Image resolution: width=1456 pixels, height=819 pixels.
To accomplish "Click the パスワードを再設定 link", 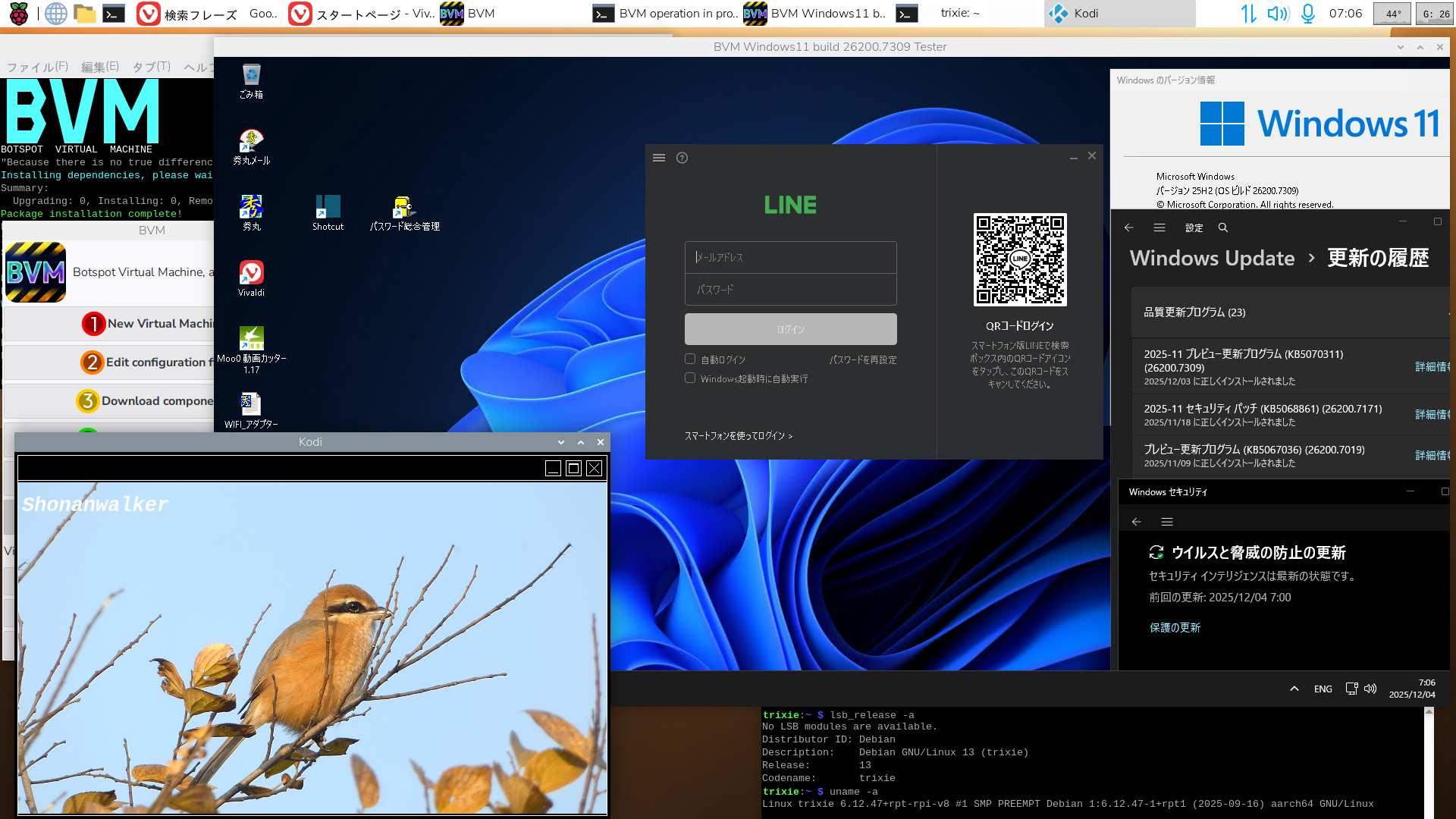I will tap(862, 360).
